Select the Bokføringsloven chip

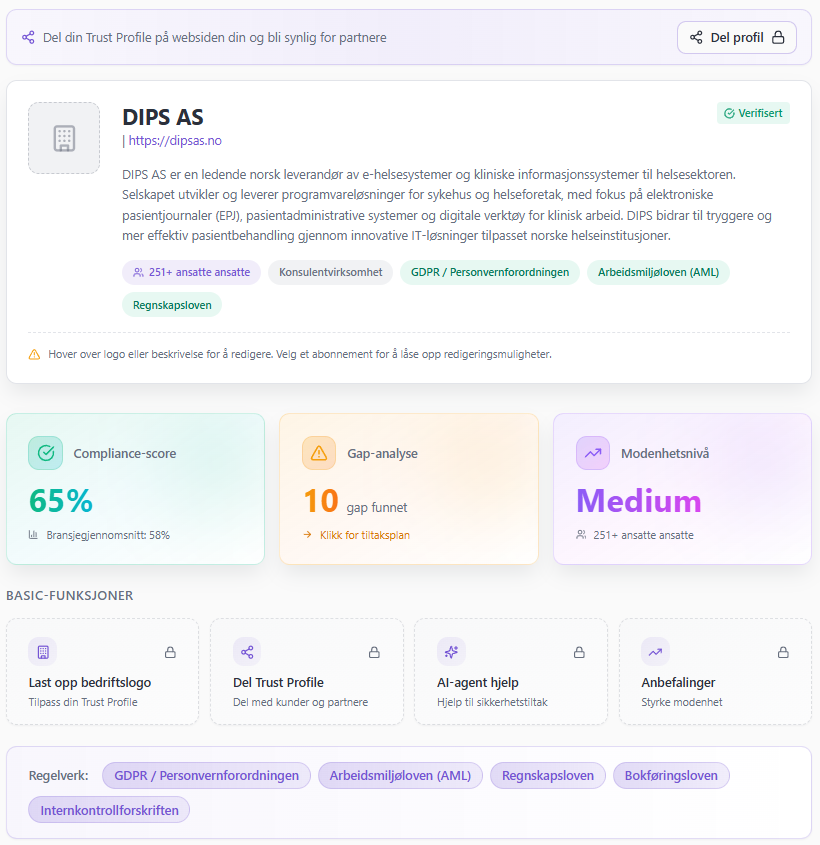(671, 775)
